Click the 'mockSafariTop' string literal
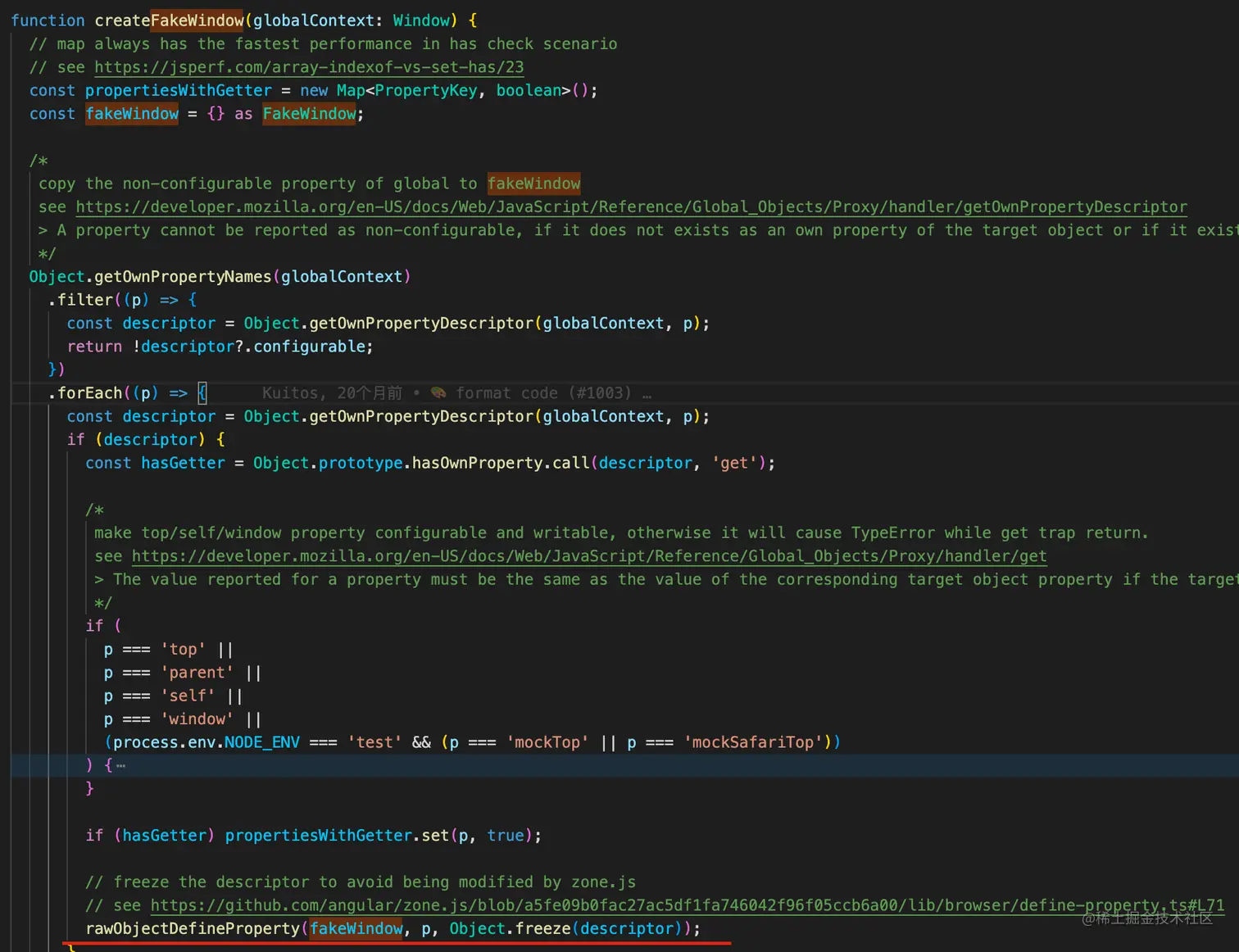This screenshot has height=952, width=1239. [753, 742]
